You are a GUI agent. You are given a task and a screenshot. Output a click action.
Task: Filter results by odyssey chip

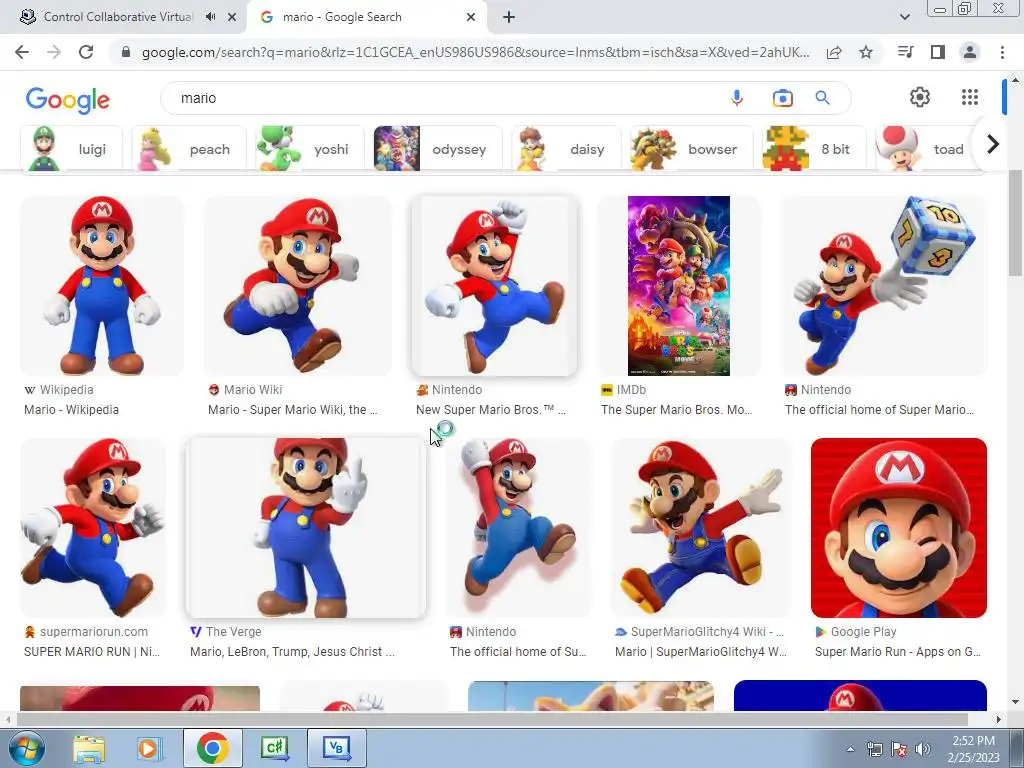pos(438,149)
